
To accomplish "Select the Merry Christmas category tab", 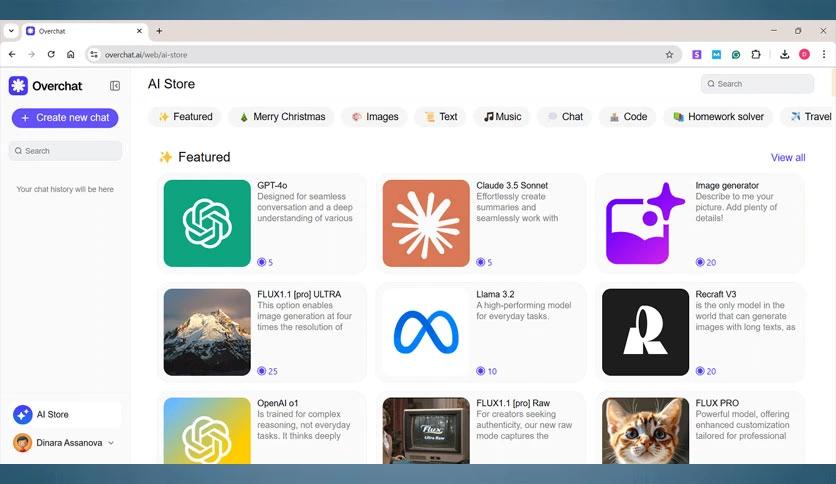I will pos(282,117).
